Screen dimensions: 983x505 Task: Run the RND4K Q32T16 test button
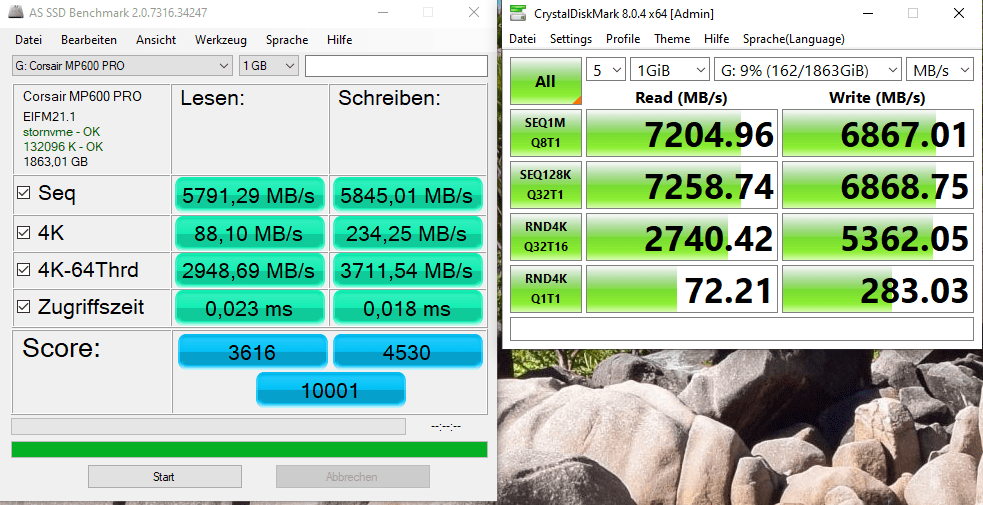[545, 237]
